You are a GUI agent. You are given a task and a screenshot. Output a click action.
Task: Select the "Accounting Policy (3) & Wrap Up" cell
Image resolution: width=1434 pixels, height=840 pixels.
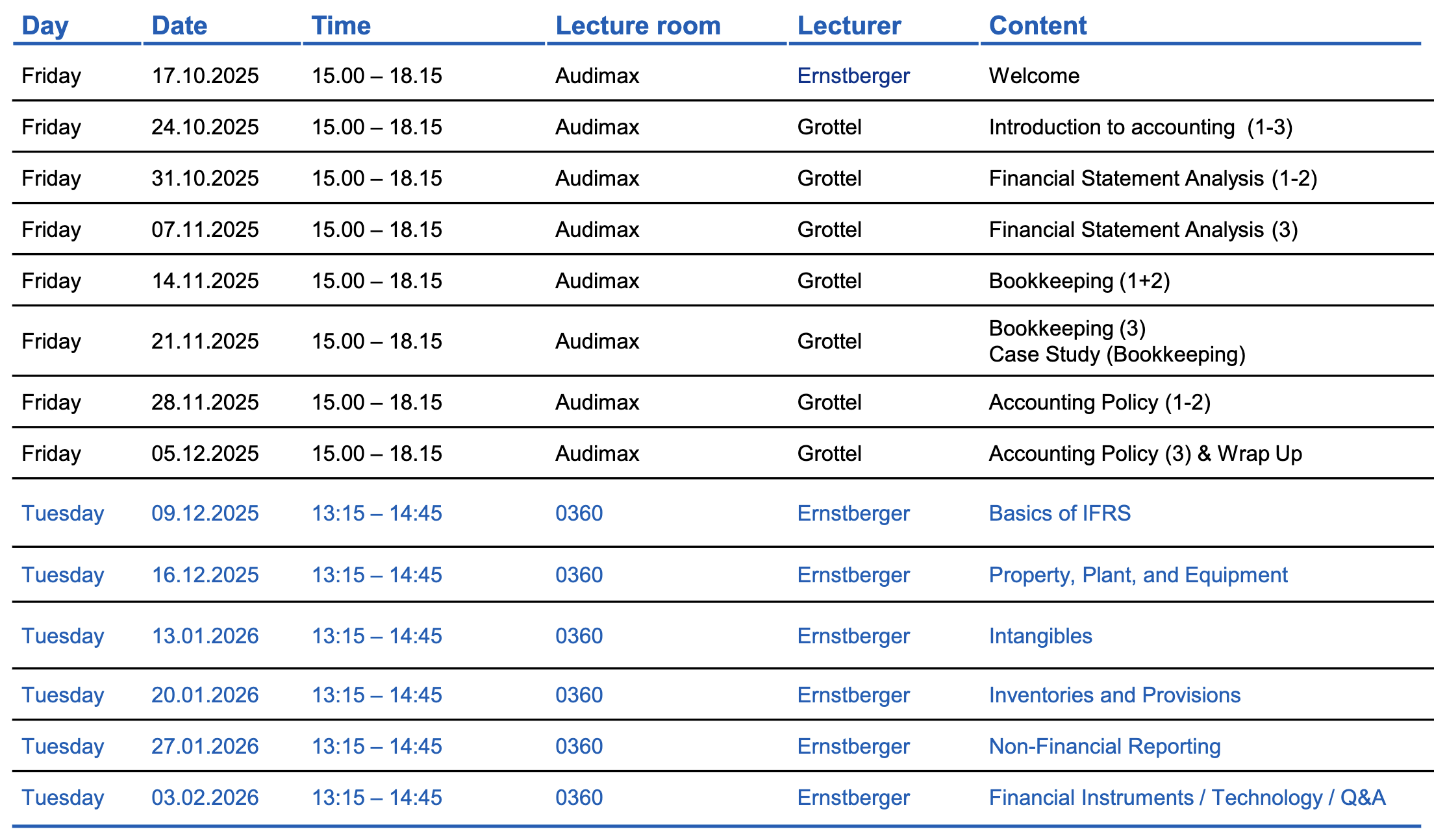[x=1145, y=454]
